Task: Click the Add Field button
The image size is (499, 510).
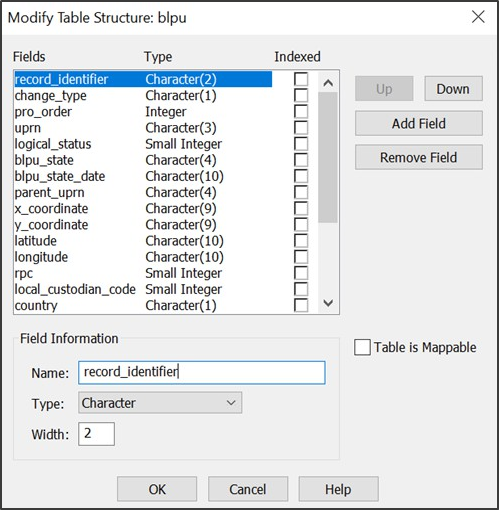Action: click(x=419, y=123)
